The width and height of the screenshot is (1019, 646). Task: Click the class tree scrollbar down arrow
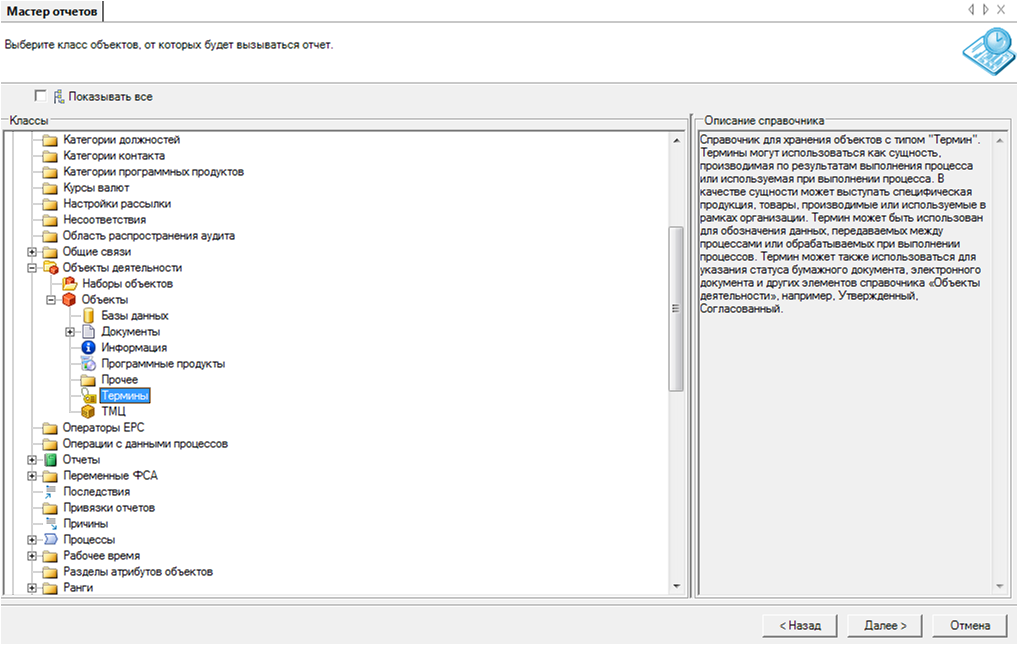(676, 586)
